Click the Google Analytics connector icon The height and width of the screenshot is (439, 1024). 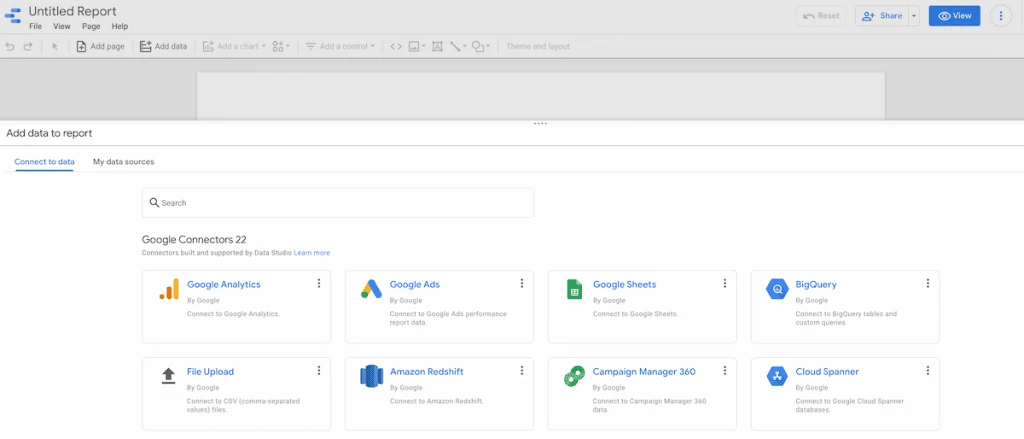(x=168, y=289)
